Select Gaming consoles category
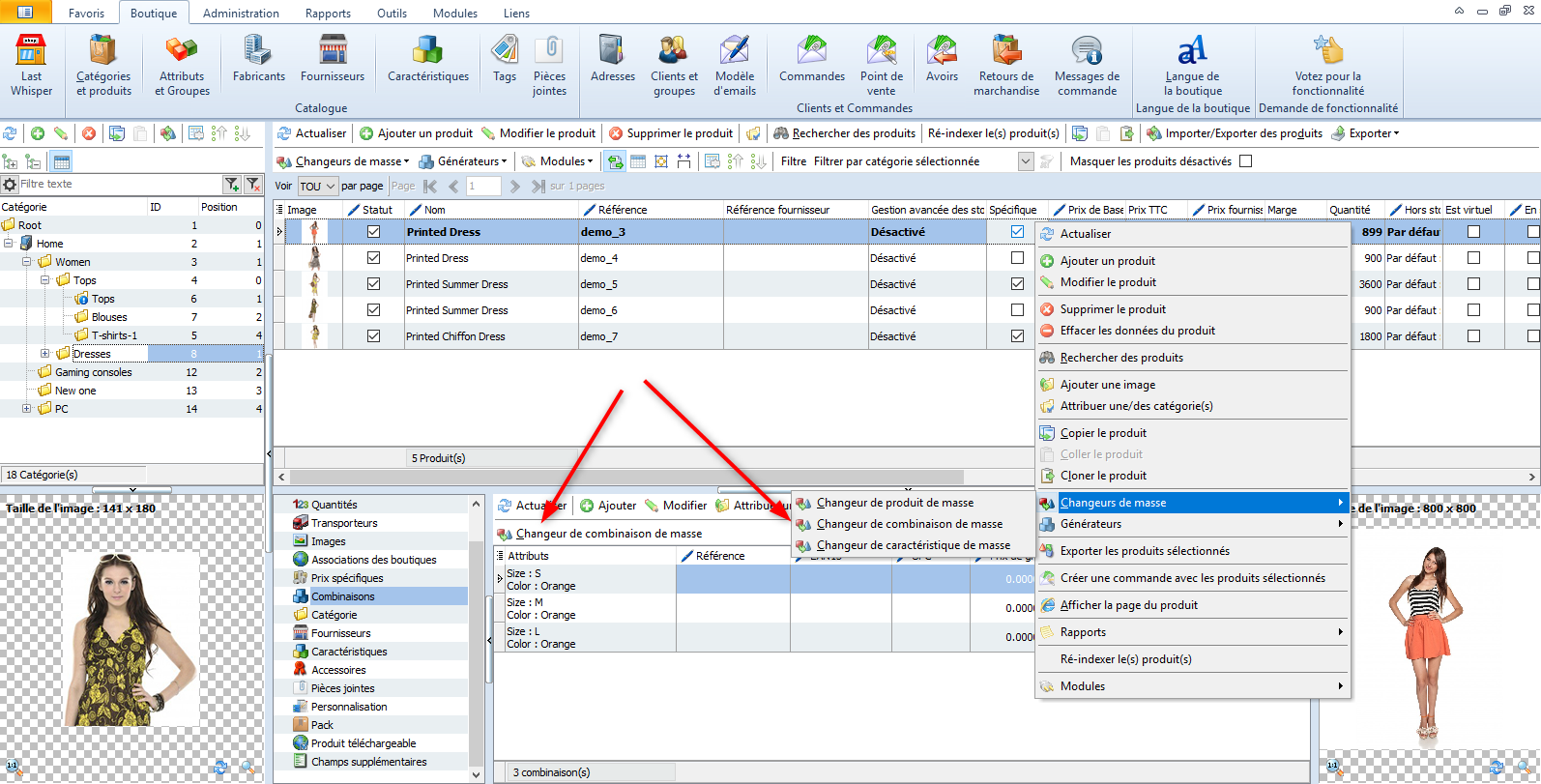 (94, 372)
